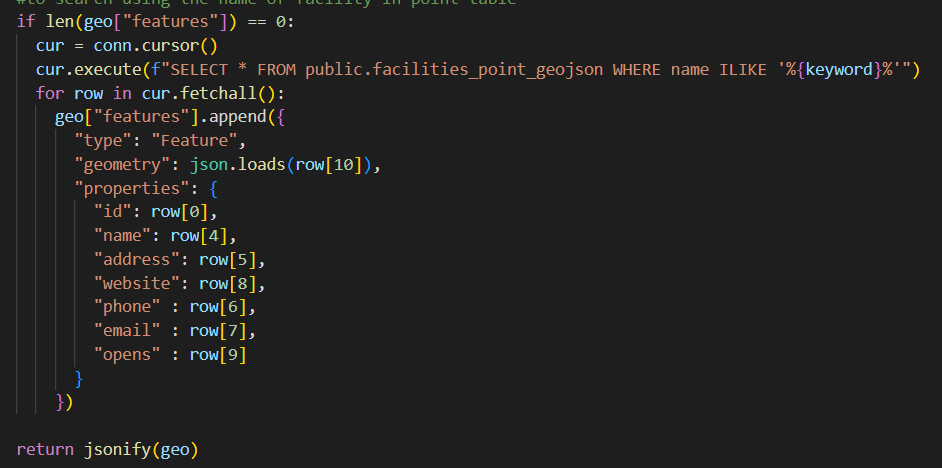Click 'WHERE name' in the SQL string
The height and width of the screenshot is (468, 942).
(661, 70)
